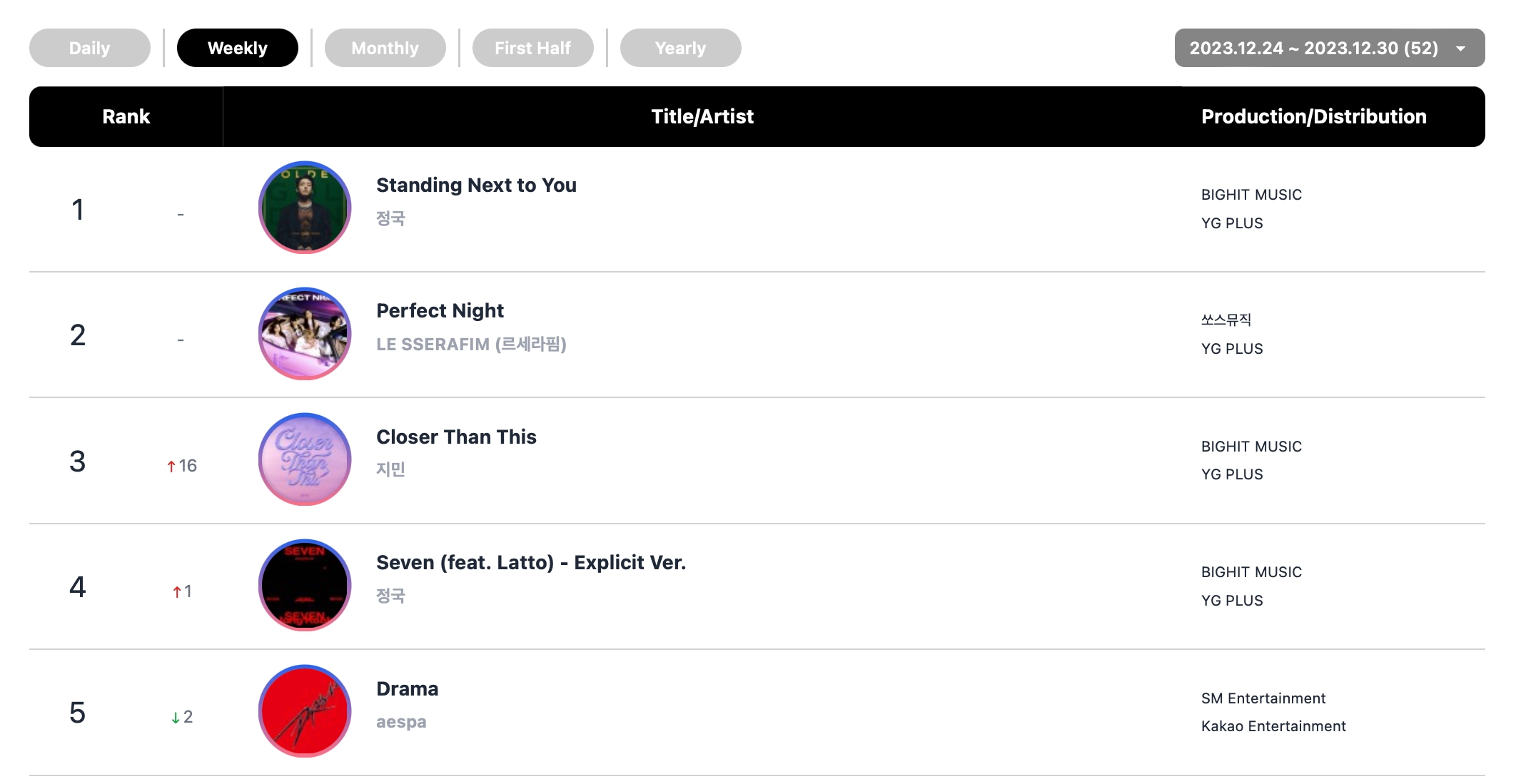
Task: Open the First Half chart tab
Action: 533,48
